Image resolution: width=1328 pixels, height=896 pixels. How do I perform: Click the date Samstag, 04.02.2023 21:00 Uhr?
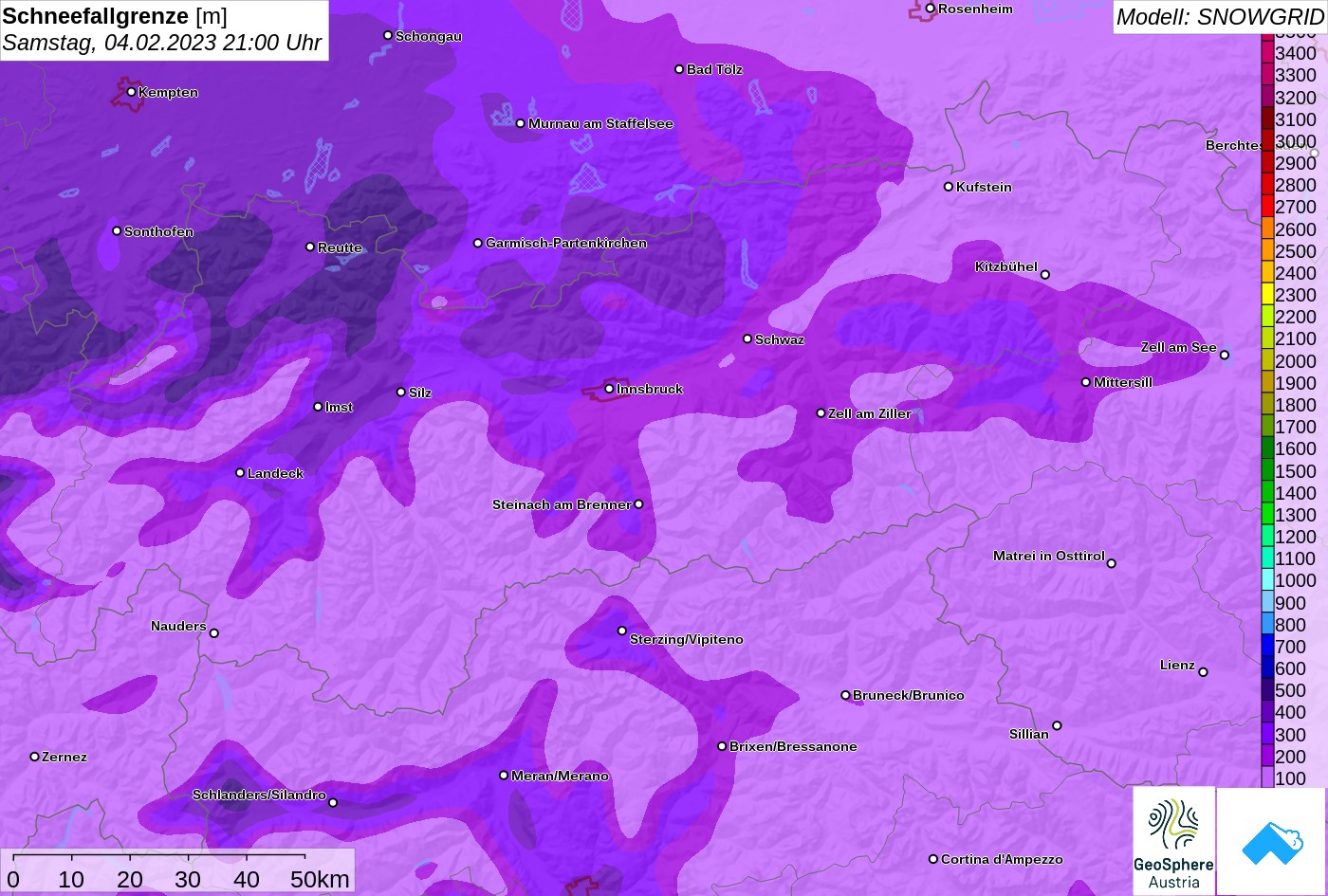pos(162,43)
